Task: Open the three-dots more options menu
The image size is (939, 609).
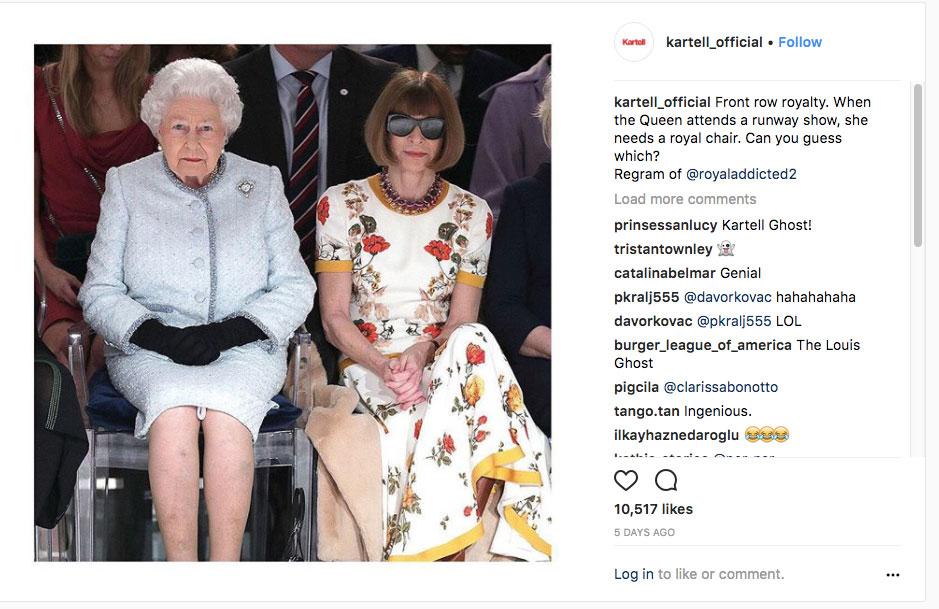Action: (x=893, y=575)
